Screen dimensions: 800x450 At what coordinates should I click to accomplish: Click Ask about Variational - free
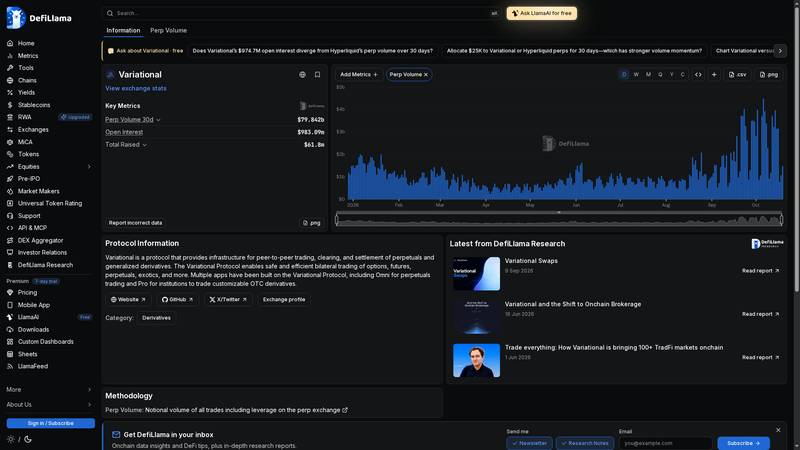pyautogui.click(x=145, y=51)
